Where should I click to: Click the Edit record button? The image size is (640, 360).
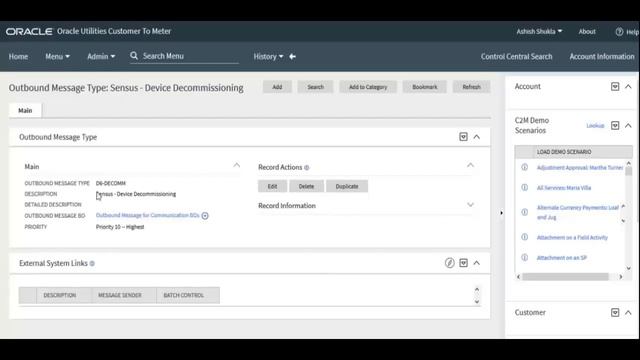[272, 186]
